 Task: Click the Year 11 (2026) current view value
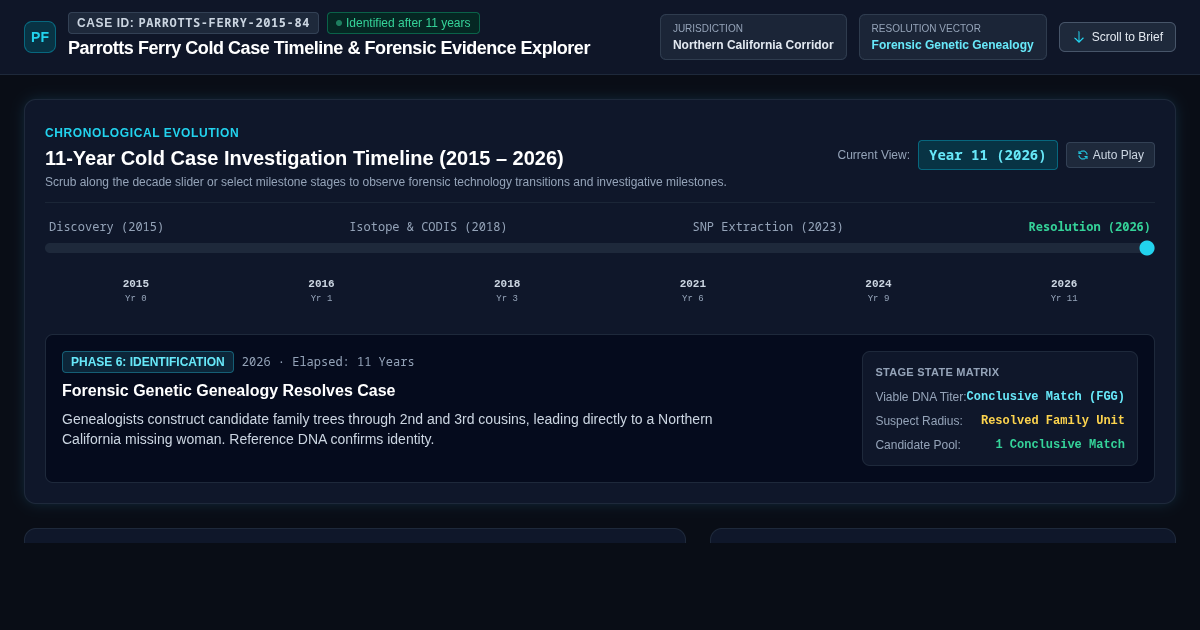(988, 155)
